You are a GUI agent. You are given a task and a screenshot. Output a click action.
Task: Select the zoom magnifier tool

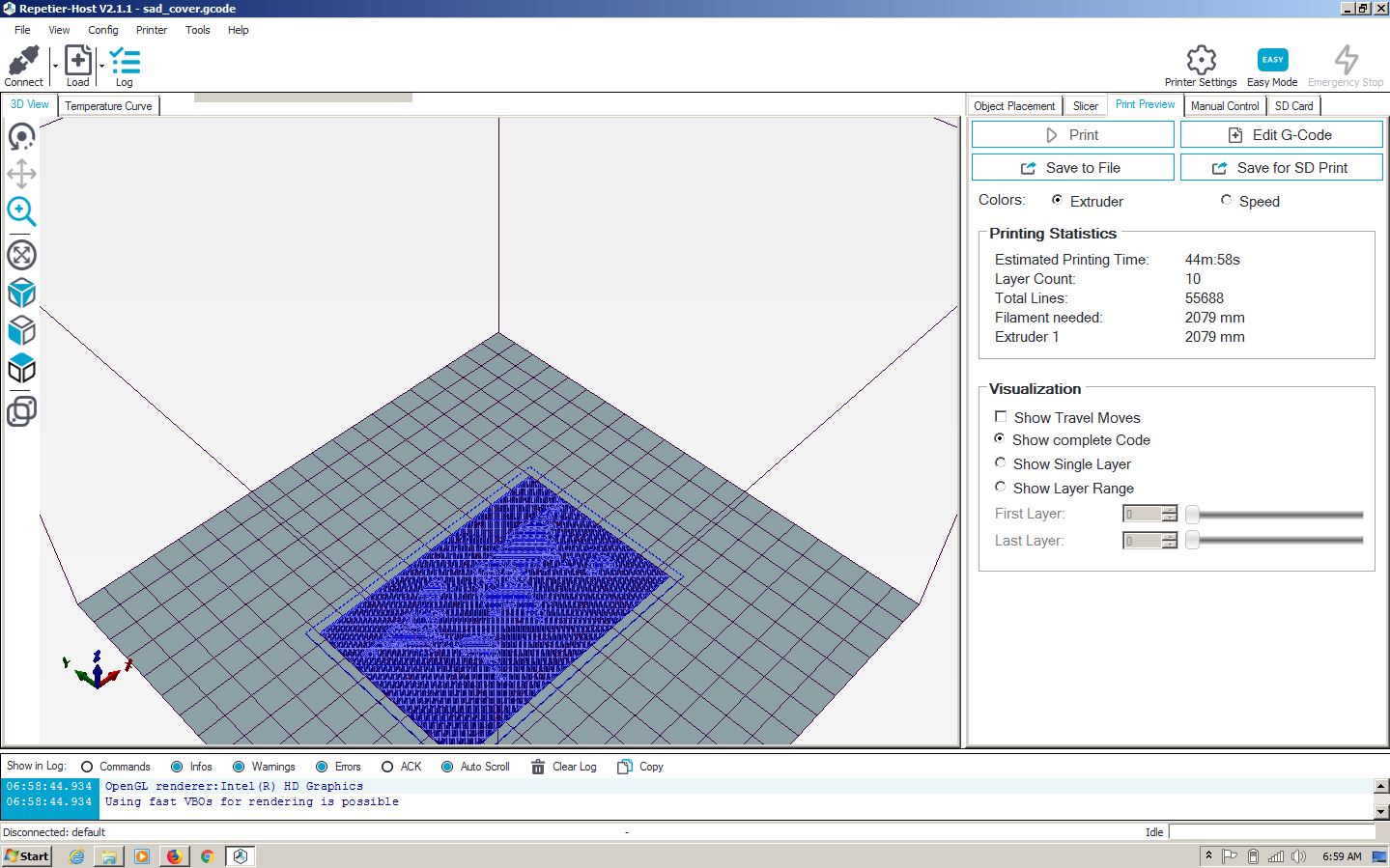[x=21, y=211]
